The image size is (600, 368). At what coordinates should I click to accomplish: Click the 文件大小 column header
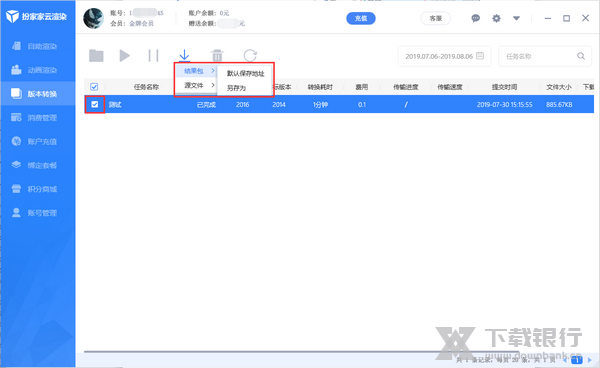(559, 87)
